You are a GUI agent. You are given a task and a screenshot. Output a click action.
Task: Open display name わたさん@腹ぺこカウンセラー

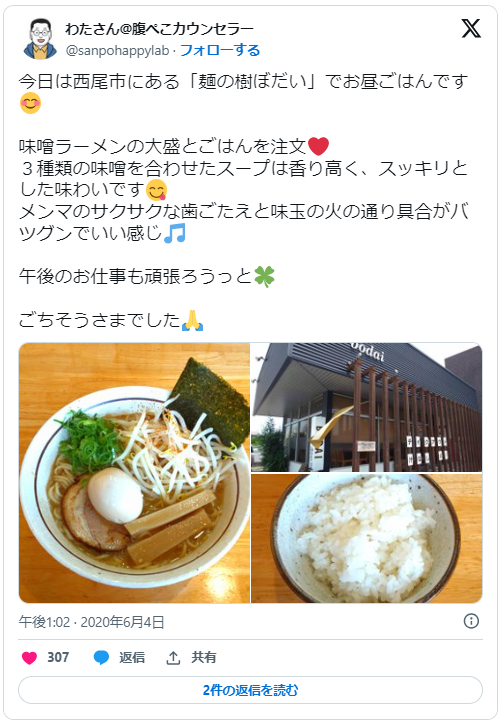(159, 29)
